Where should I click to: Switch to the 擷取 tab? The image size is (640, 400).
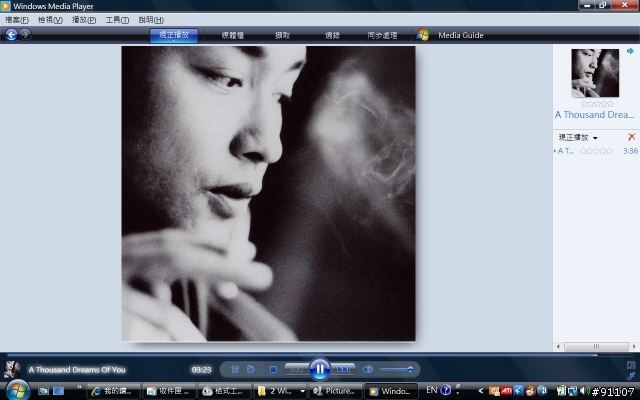(282, 35)
